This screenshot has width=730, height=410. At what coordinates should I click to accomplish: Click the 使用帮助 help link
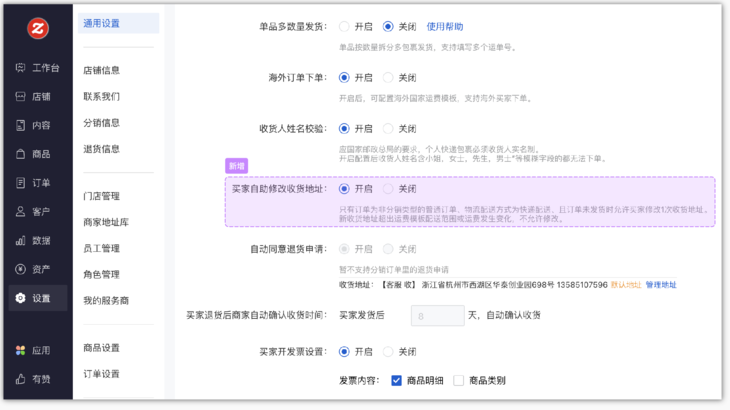coord(445,27)
